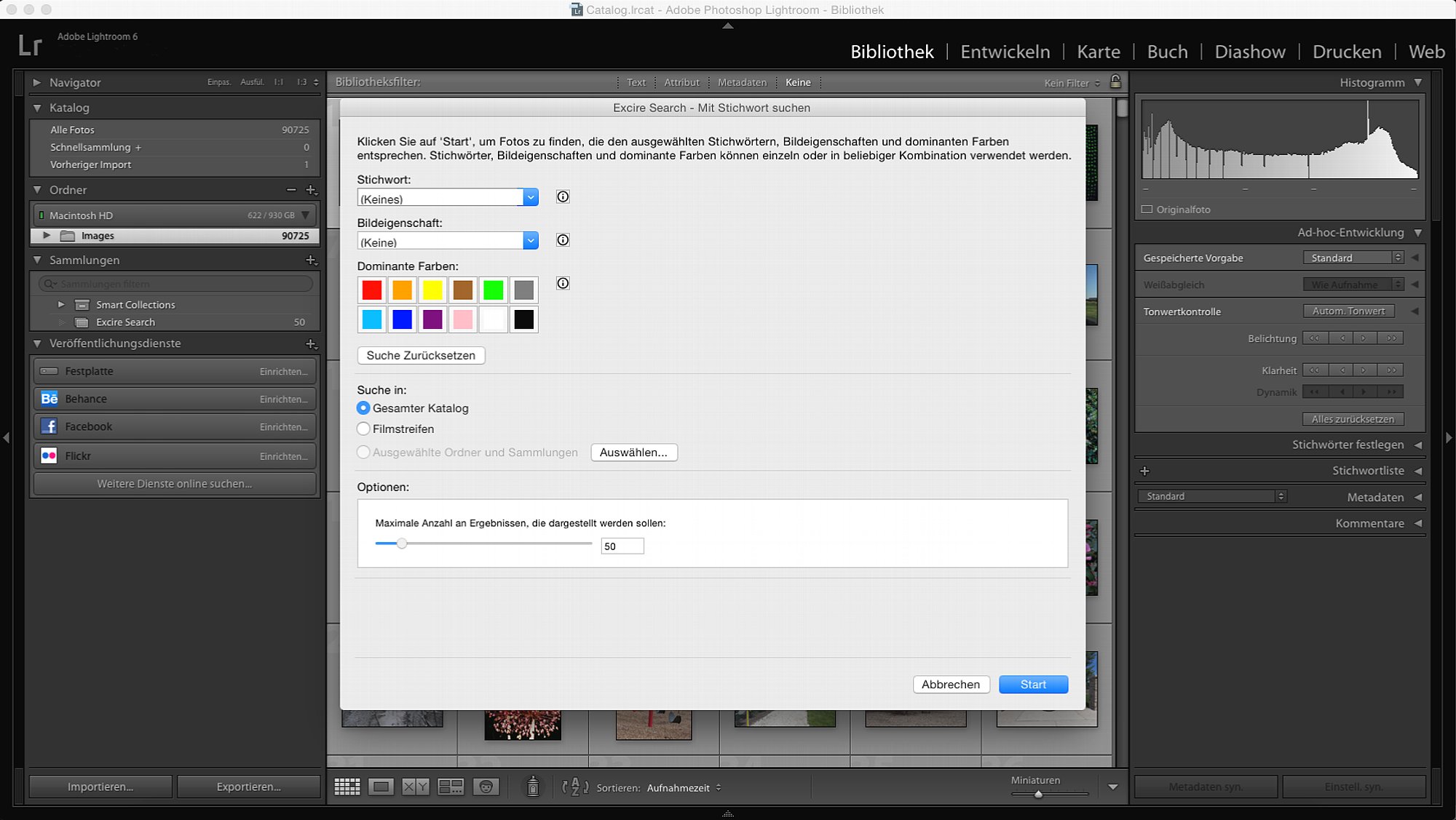Click the Flickr service icon
This screenshot has height=820, width=1456.
pyautogui.click(x=49, y=456)
